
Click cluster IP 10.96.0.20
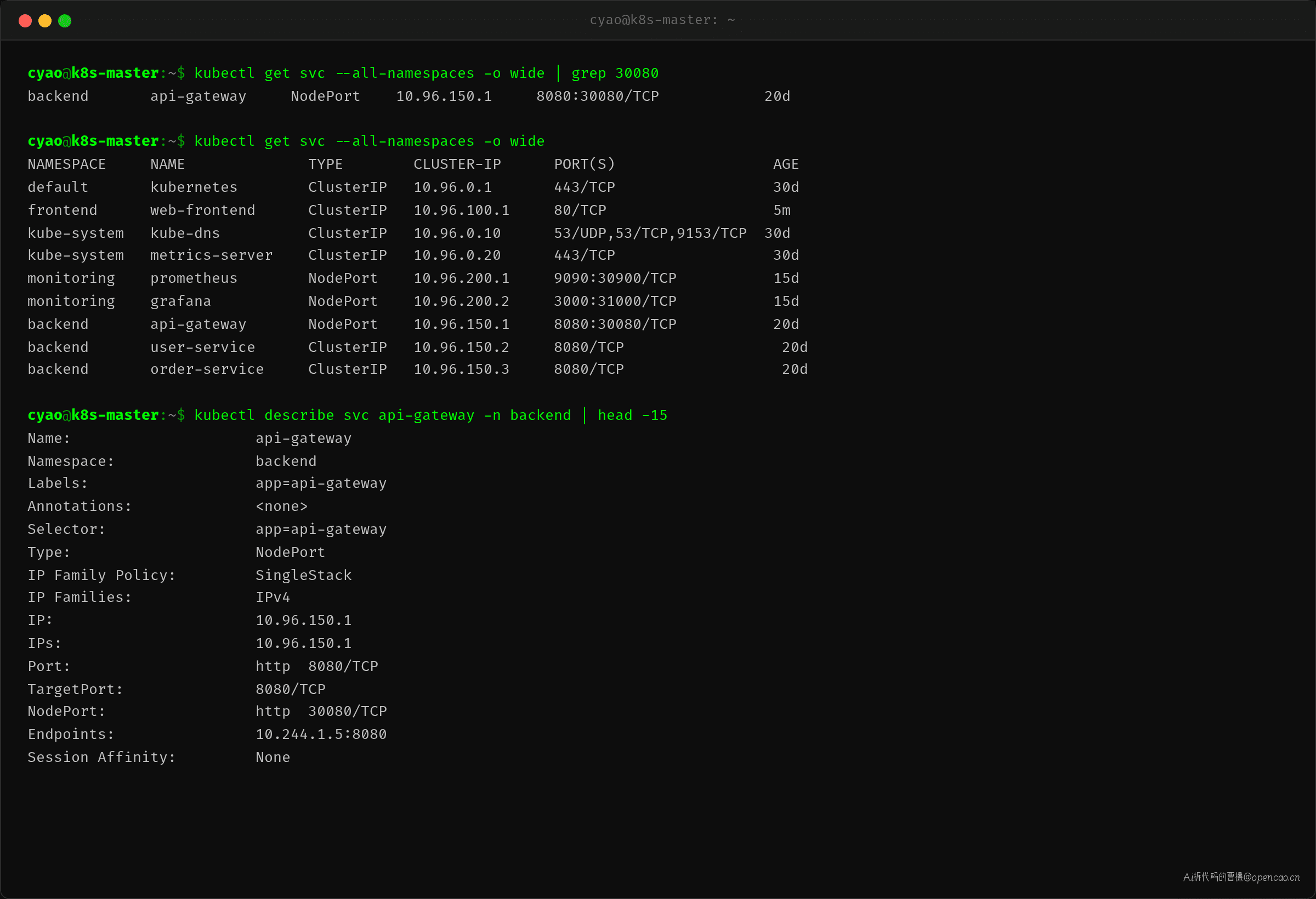457,255
